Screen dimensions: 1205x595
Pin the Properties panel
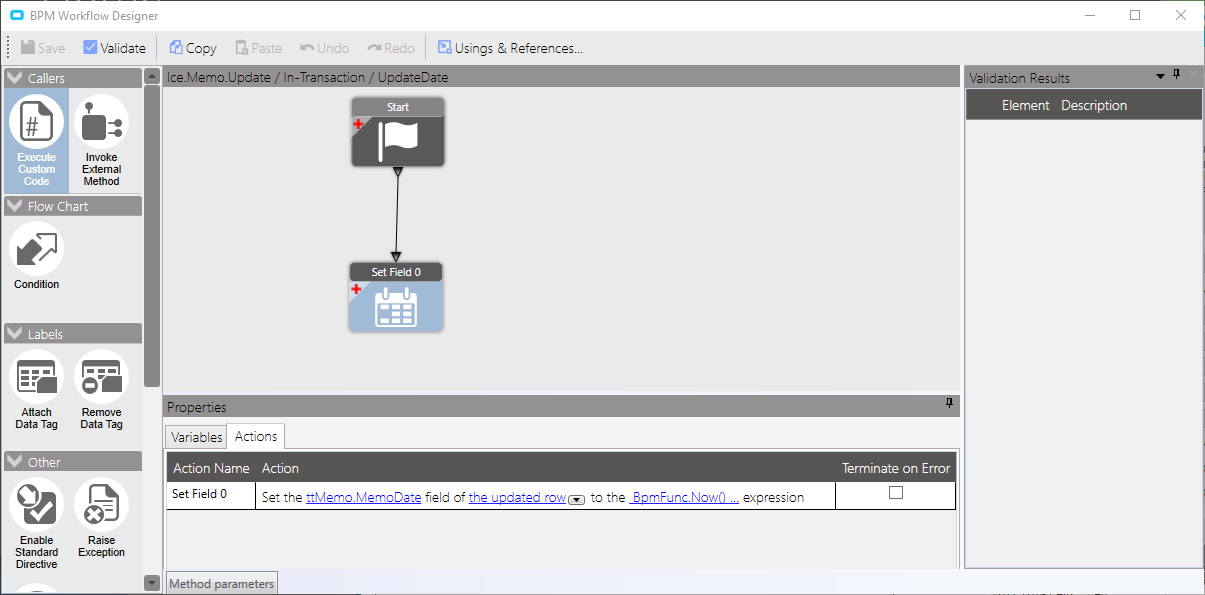(x=950, y=402)
